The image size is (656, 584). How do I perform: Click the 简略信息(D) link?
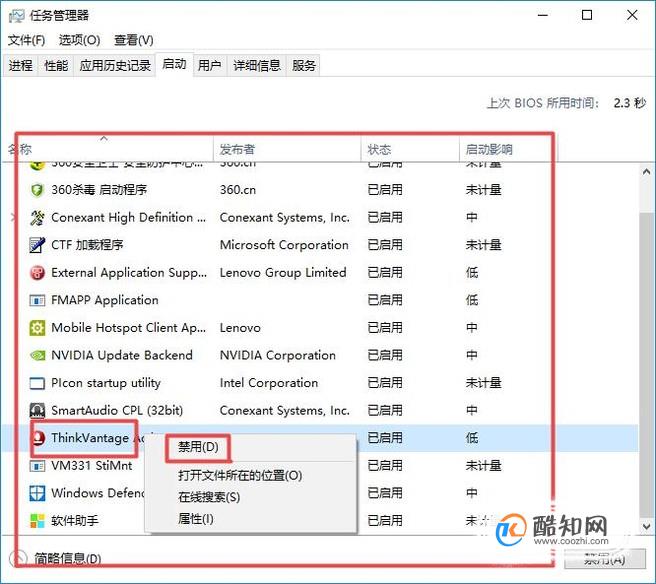[x=68, y=559]
